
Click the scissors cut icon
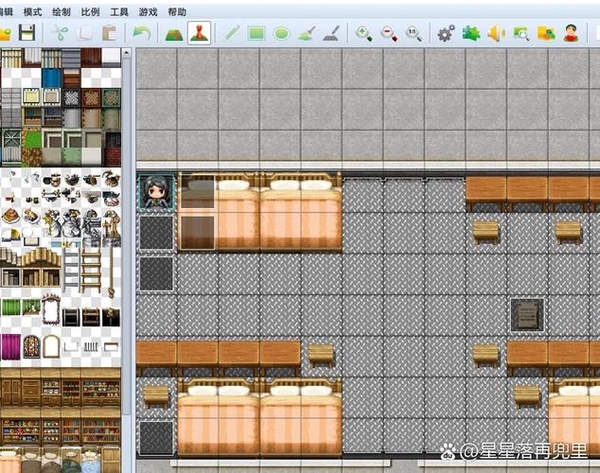(60, 33)
